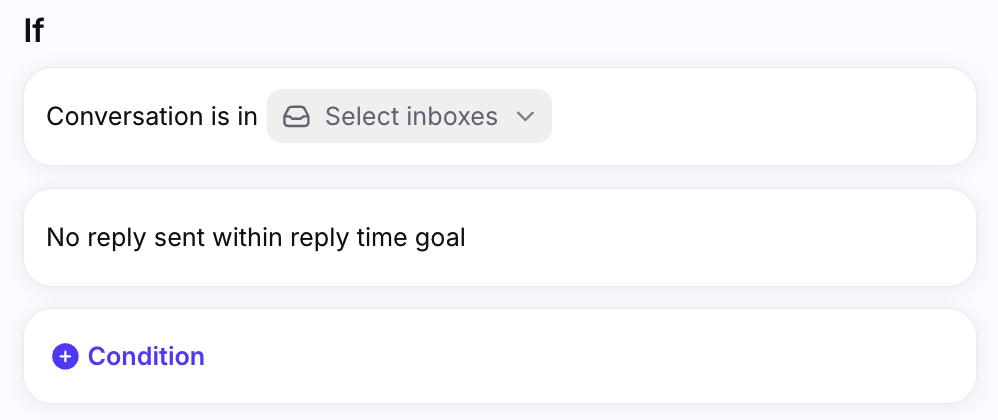Expand the chevron beside Select inboxes
Viewport: 998px width, 420px height.
(x=525, y=116)
